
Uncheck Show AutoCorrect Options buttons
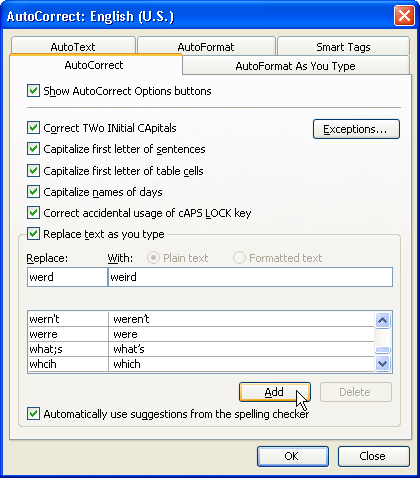(33, 91)
